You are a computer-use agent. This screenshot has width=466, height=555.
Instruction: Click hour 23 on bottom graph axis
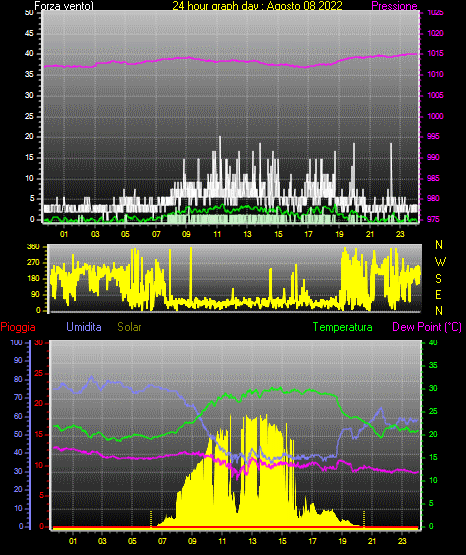pyautogui.click(x=402, y=541)
